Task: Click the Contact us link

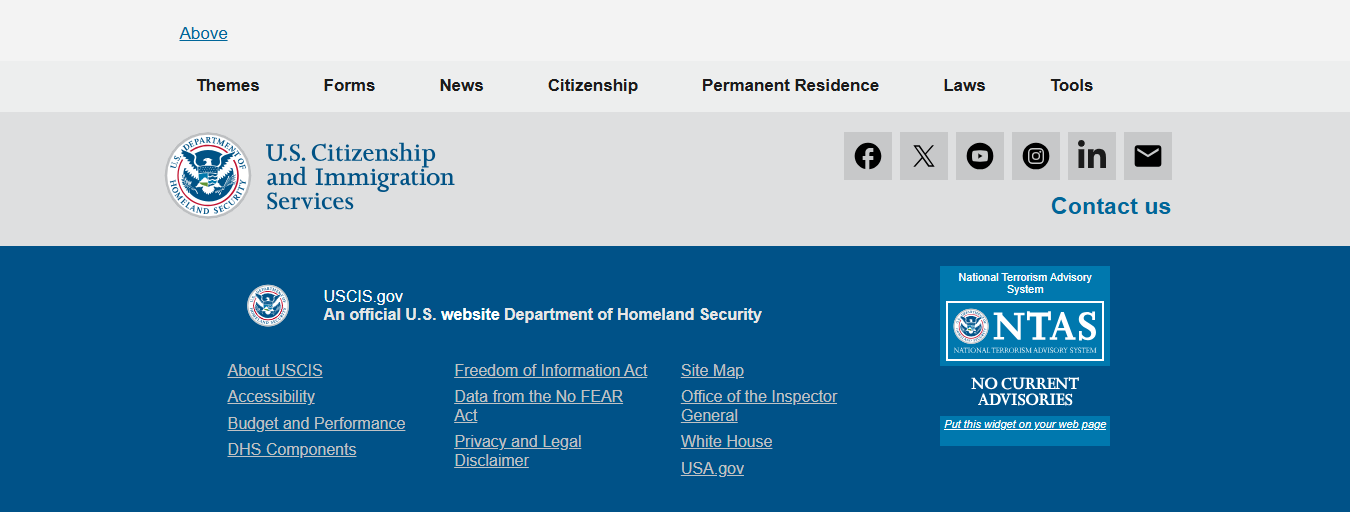Action: click(1110, 207)
